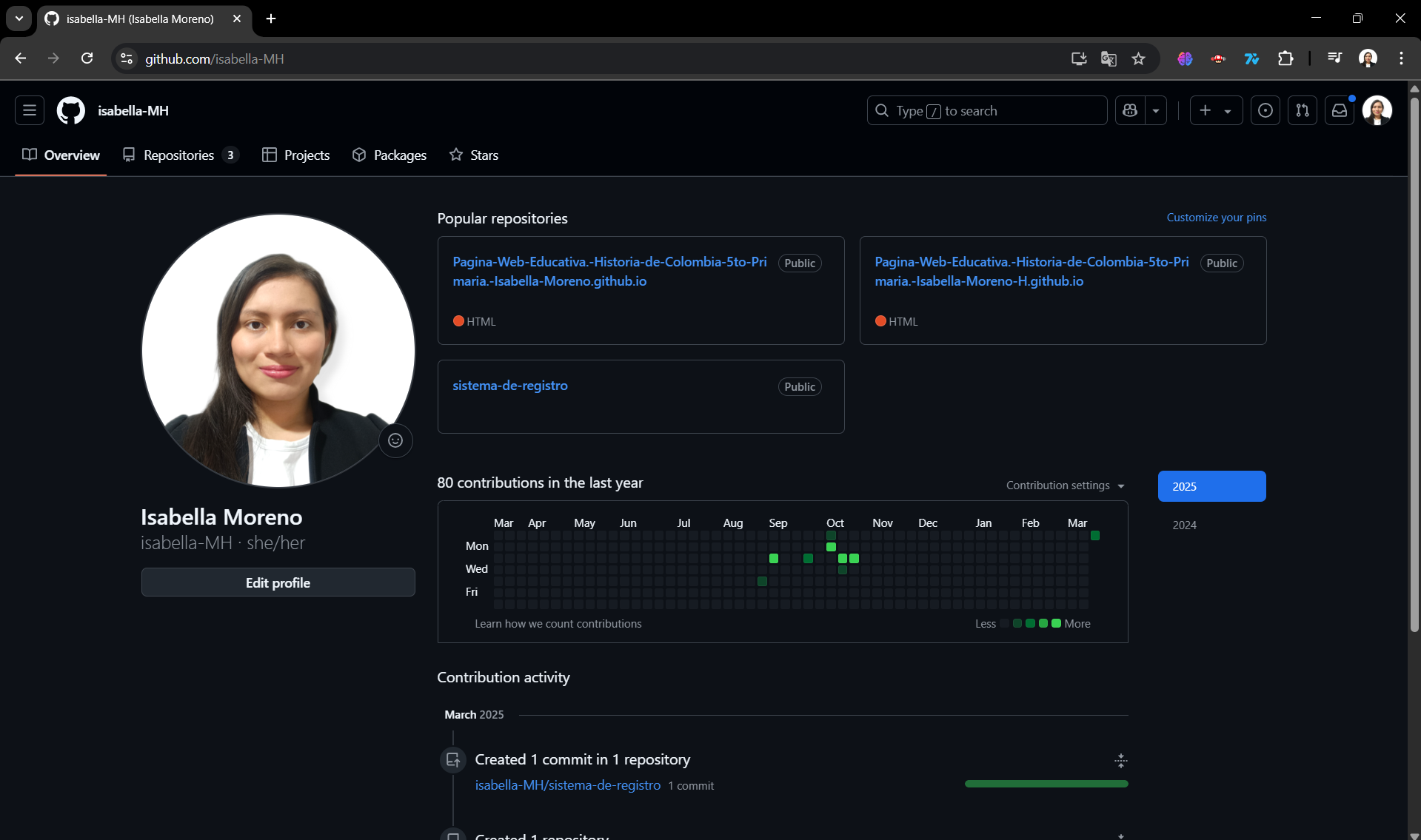Image resolution: width=1421 pixels, height=840 pixels.
Task: Open isabella-MH/sistema-de-registro activity link
Action: click(x=567, y=785)
